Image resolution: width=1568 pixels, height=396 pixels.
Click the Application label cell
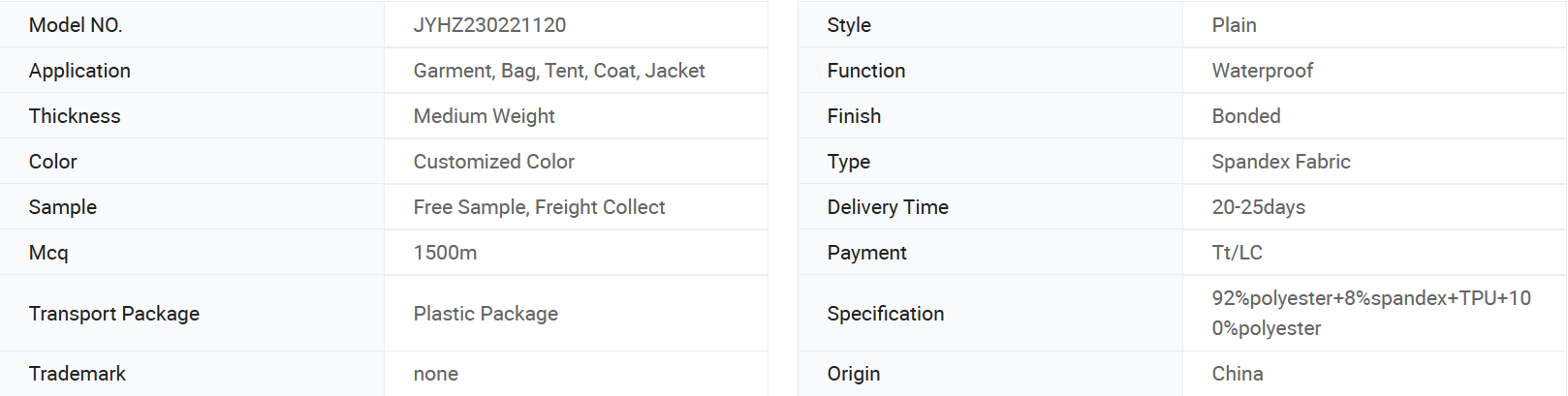pyautogui.click(x=192, y=71)
